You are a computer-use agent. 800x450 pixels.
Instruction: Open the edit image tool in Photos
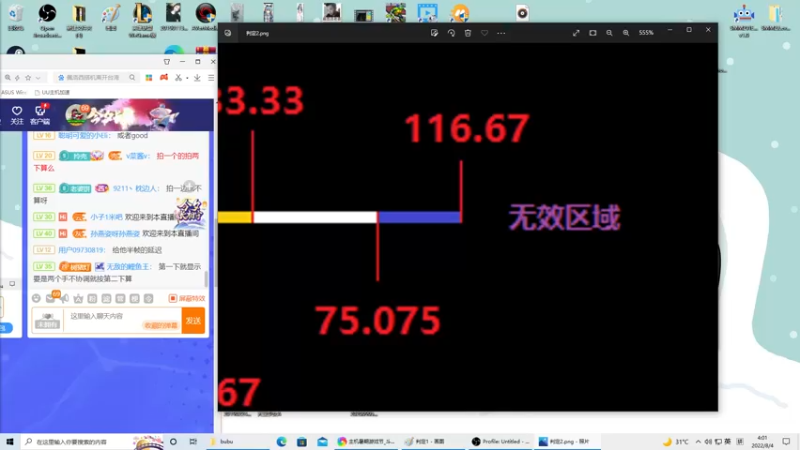tap(434, 33)
